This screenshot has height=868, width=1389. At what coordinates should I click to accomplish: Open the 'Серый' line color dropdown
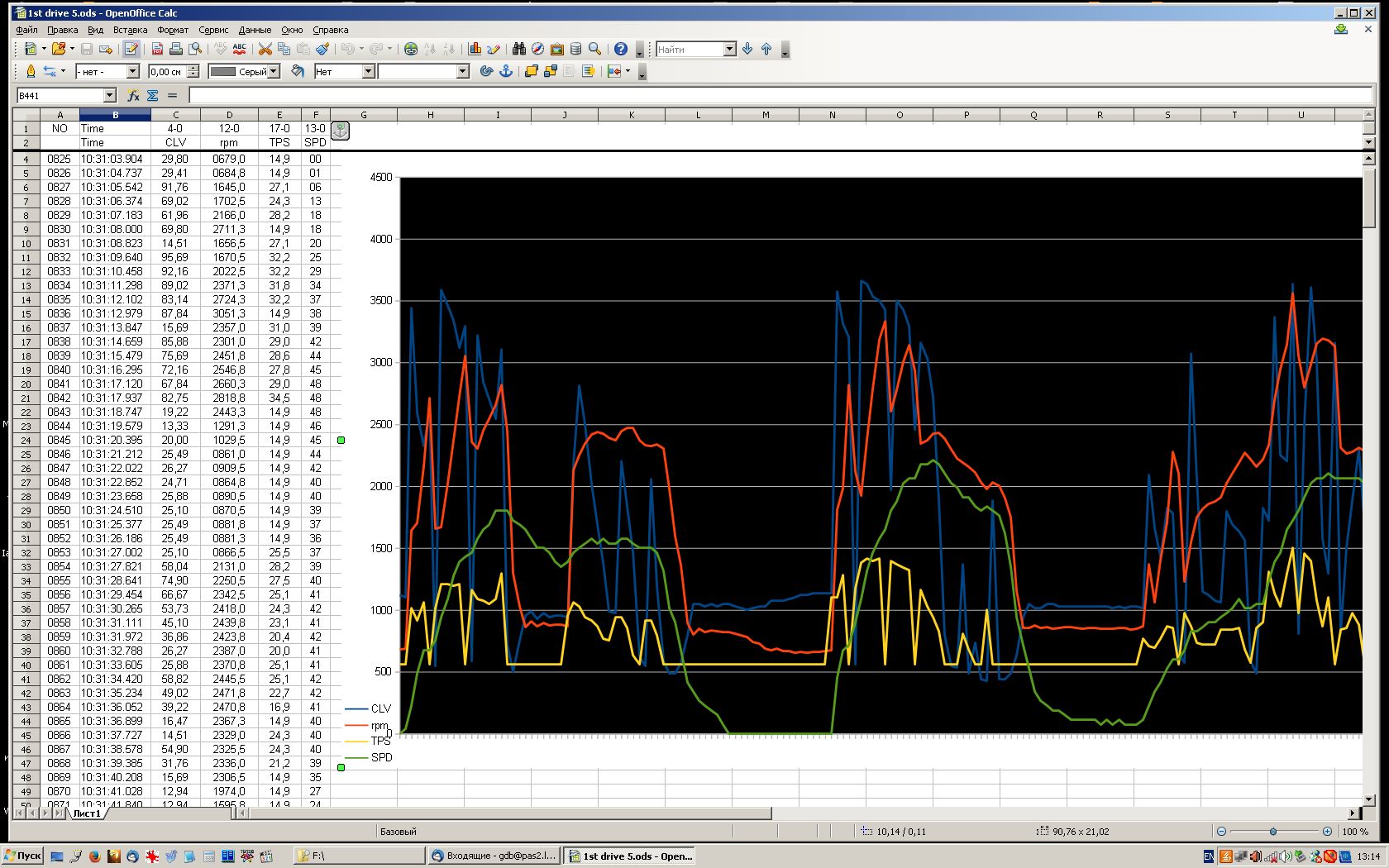[274, 72]
